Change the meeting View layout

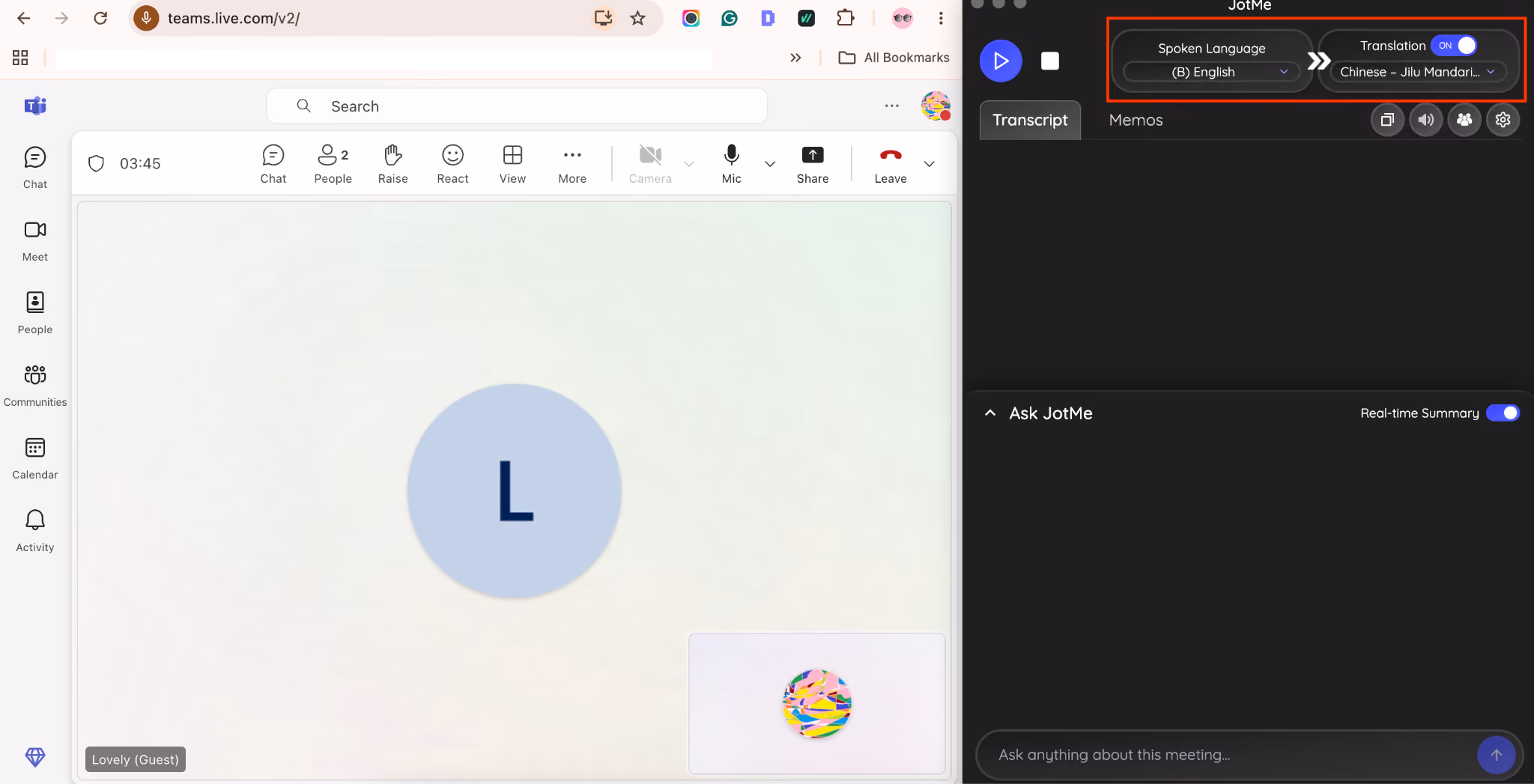pos(512,164)
